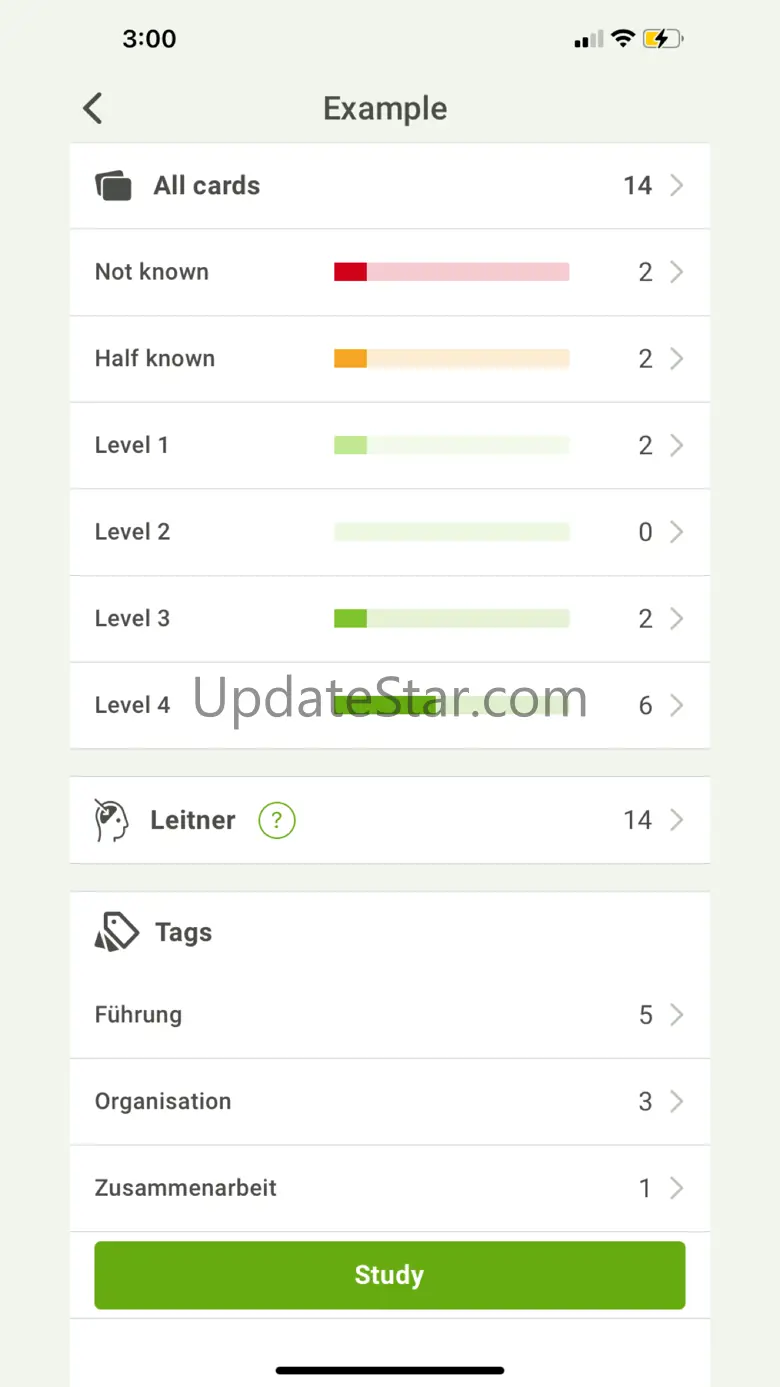This screenshot has height=1387, width=780.
Task: Tap the cellular signal icon
Action: (588, 40)
